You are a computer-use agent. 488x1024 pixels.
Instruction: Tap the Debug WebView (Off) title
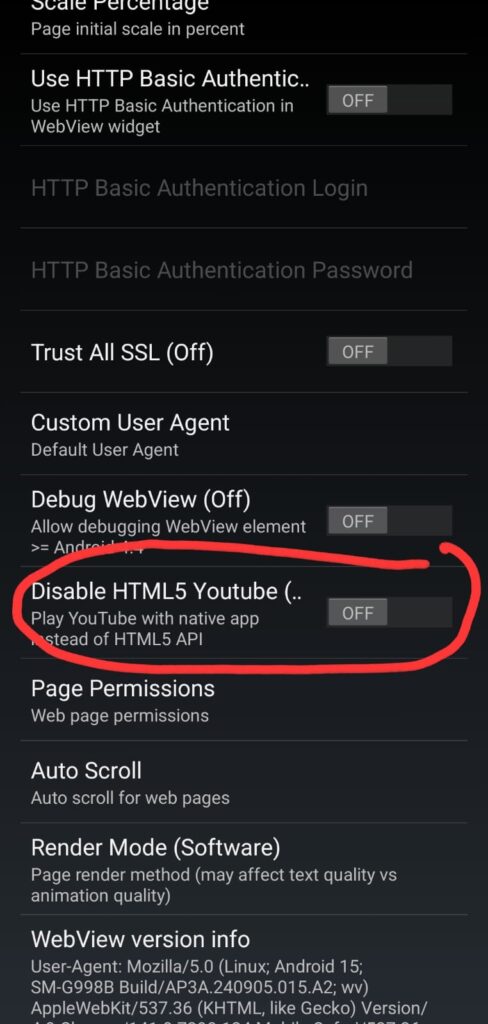[140, 500]
